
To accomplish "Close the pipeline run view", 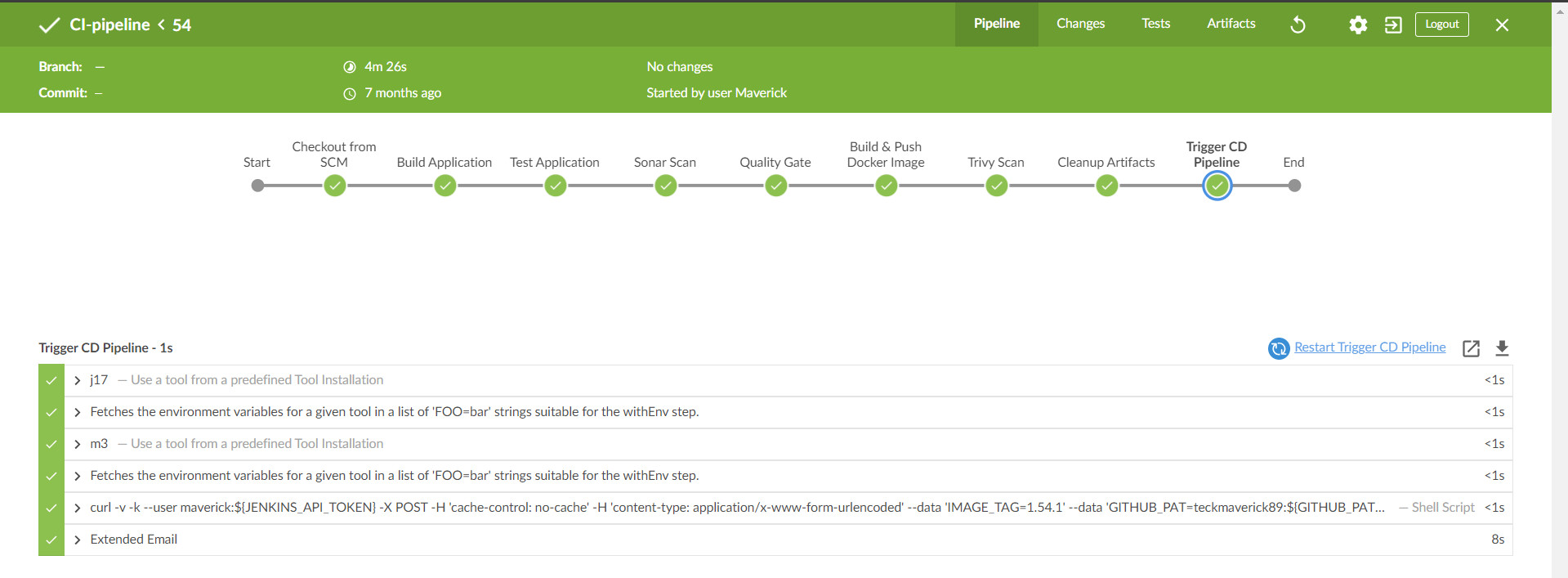I will pyautogui.click(x=1502, y=25).
